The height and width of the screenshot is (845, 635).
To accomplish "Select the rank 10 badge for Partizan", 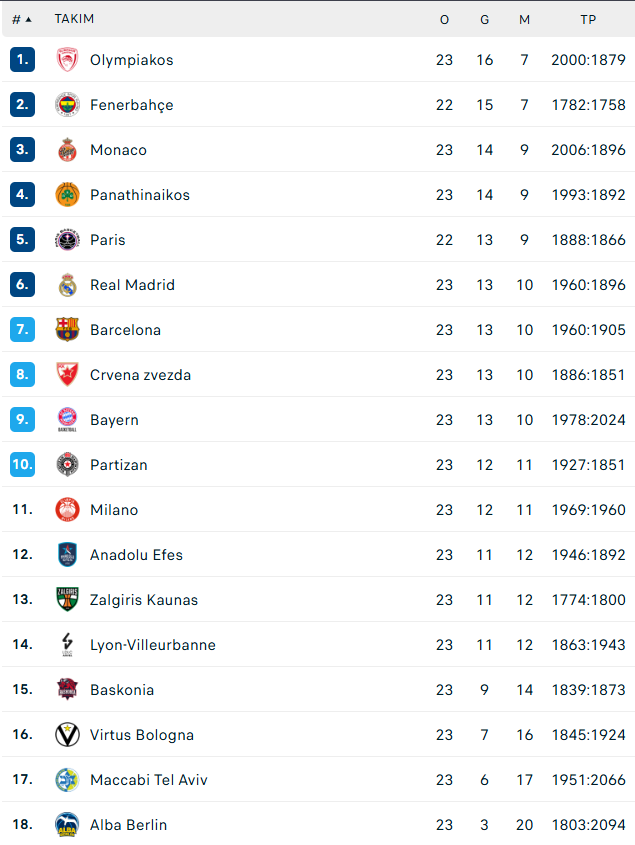I will [x=23, y=465].
